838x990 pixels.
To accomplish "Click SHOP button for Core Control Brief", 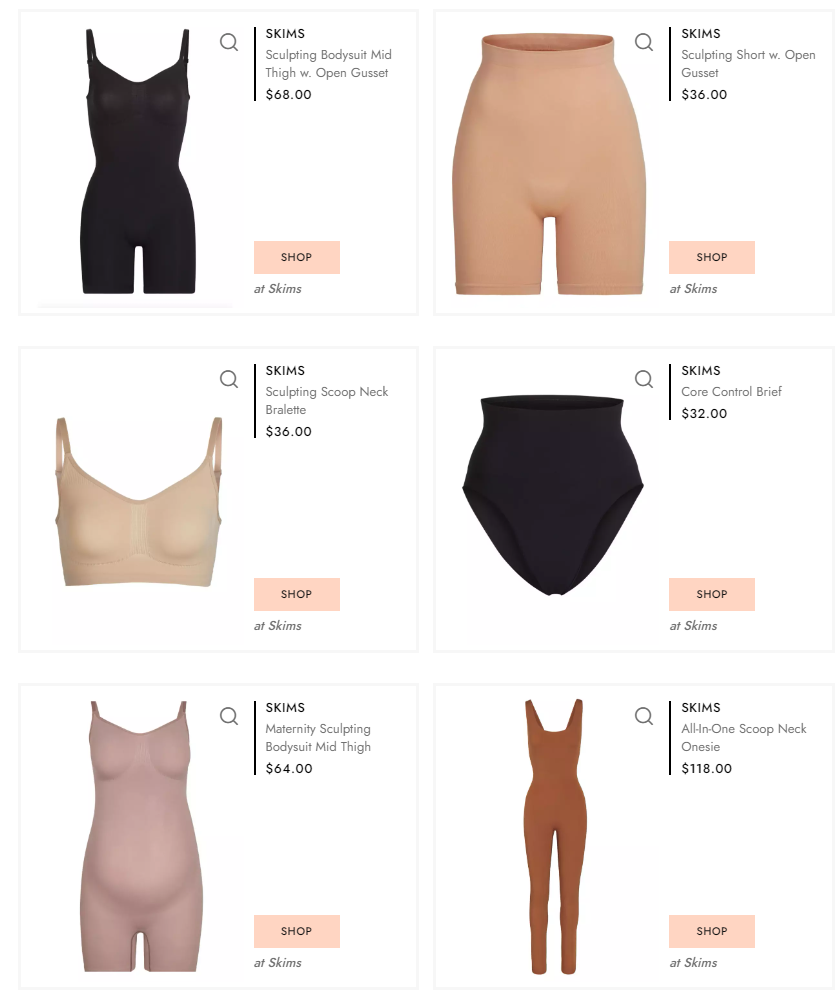I will pos(712,594).
